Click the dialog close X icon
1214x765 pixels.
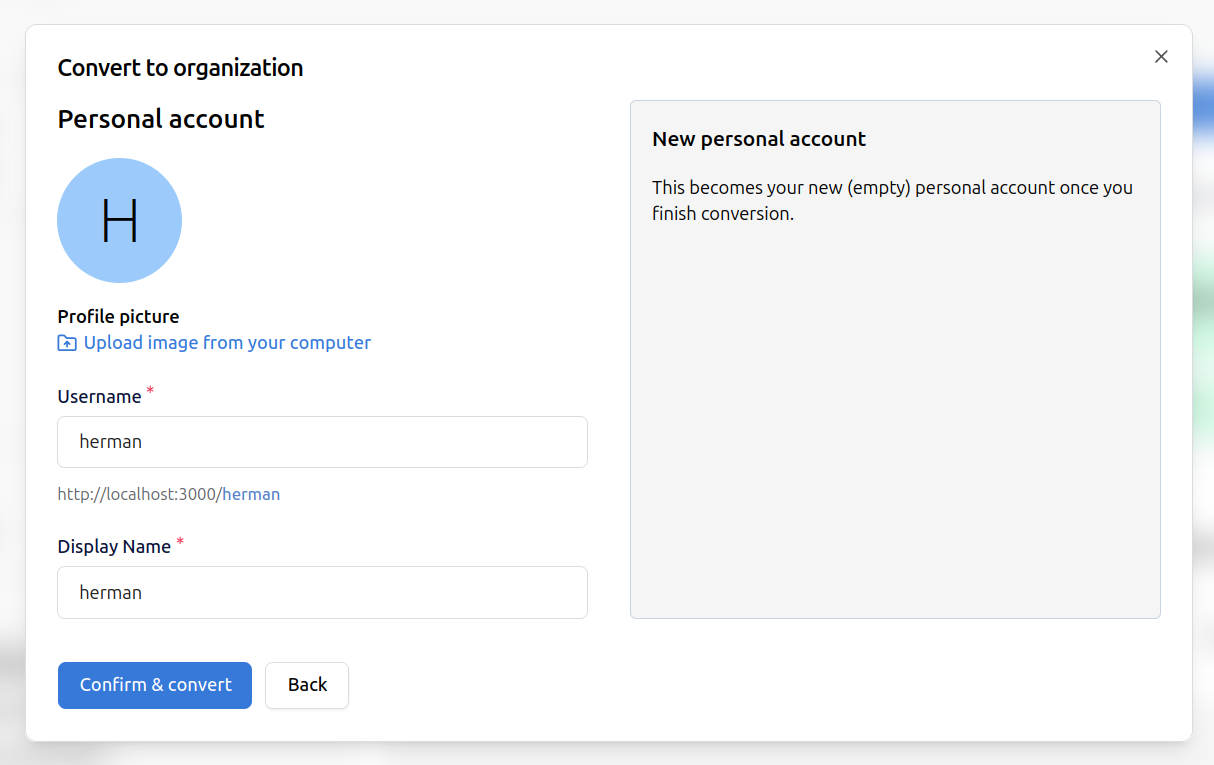point(1161,57)
